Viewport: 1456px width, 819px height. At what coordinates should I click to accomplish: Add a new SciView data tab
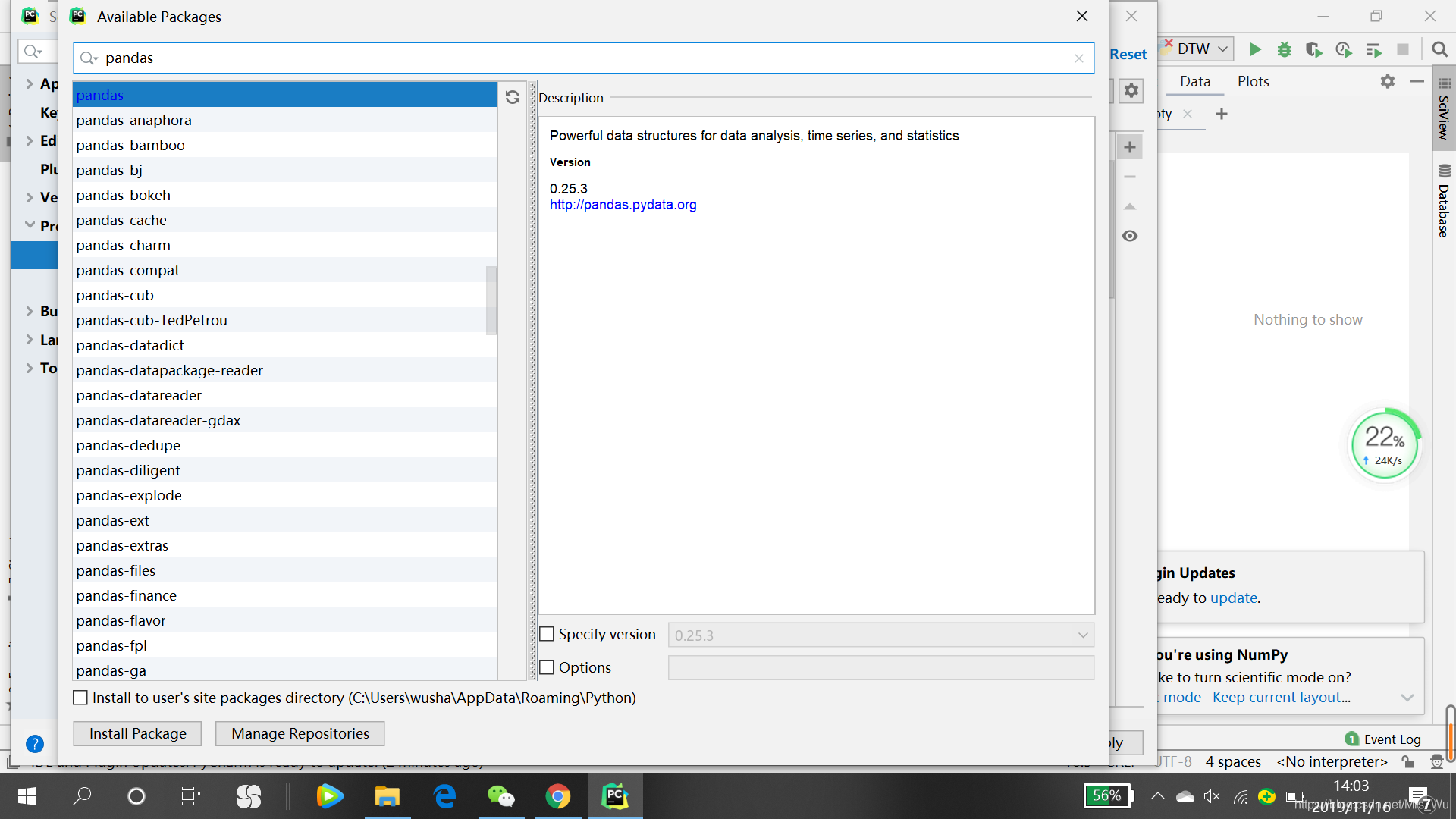pyautogui.click(x=1221, y=114)
